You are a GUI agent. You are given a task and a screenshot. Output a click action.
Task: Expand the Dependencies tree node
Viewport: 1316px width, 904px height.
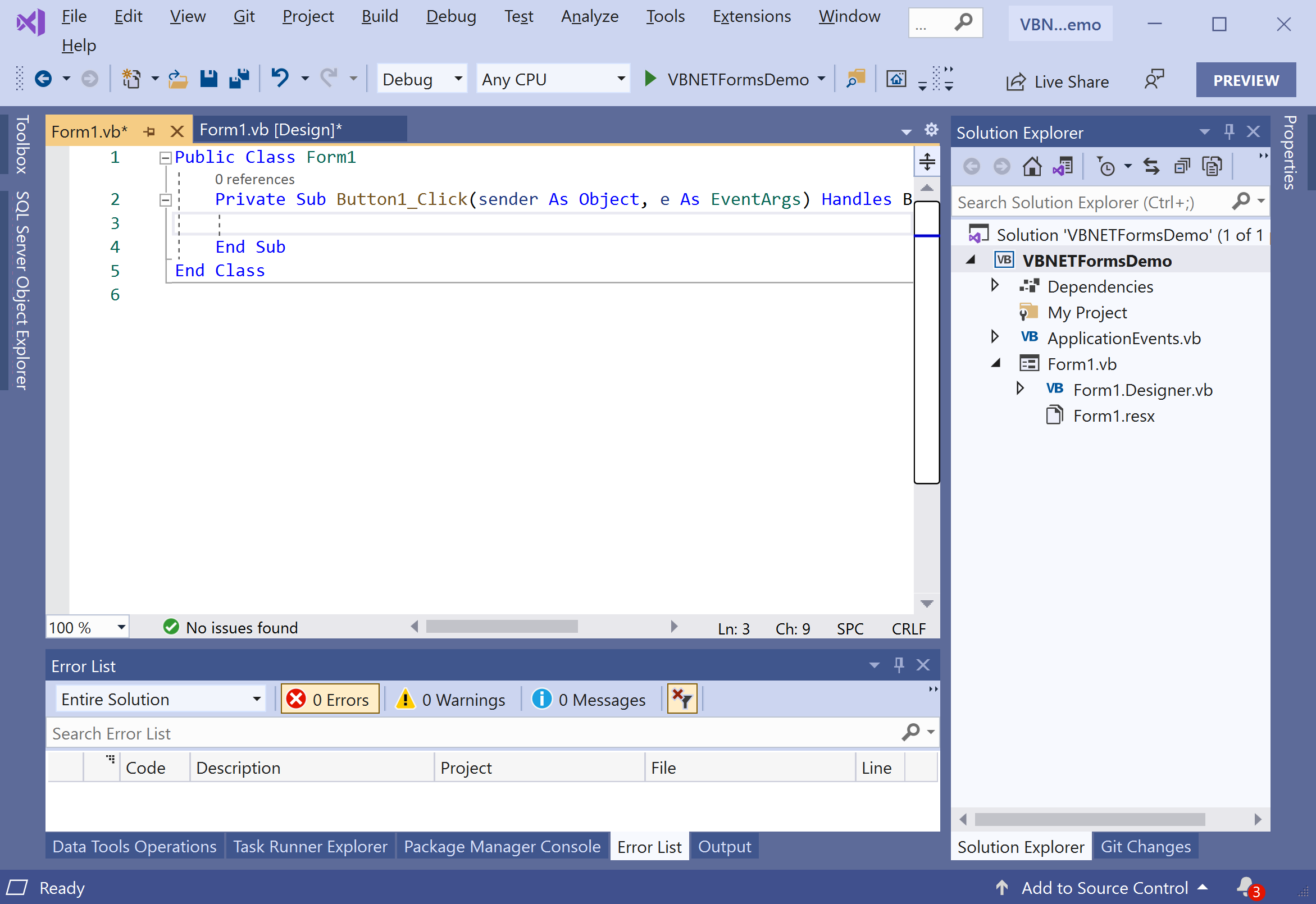[995, 285]
